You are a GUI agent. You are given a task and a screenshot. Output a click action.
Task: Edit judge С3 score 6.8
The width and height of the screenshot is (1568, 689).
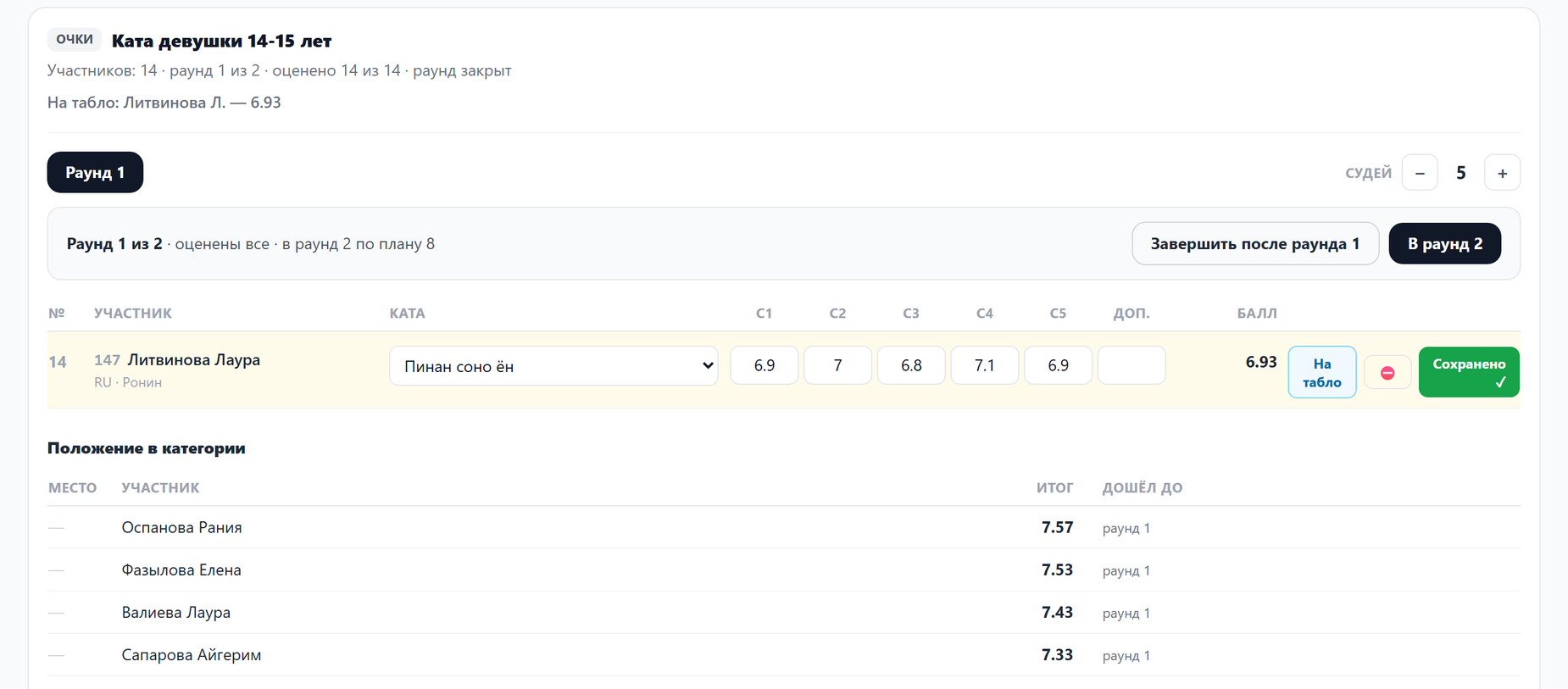pos(911,365)
